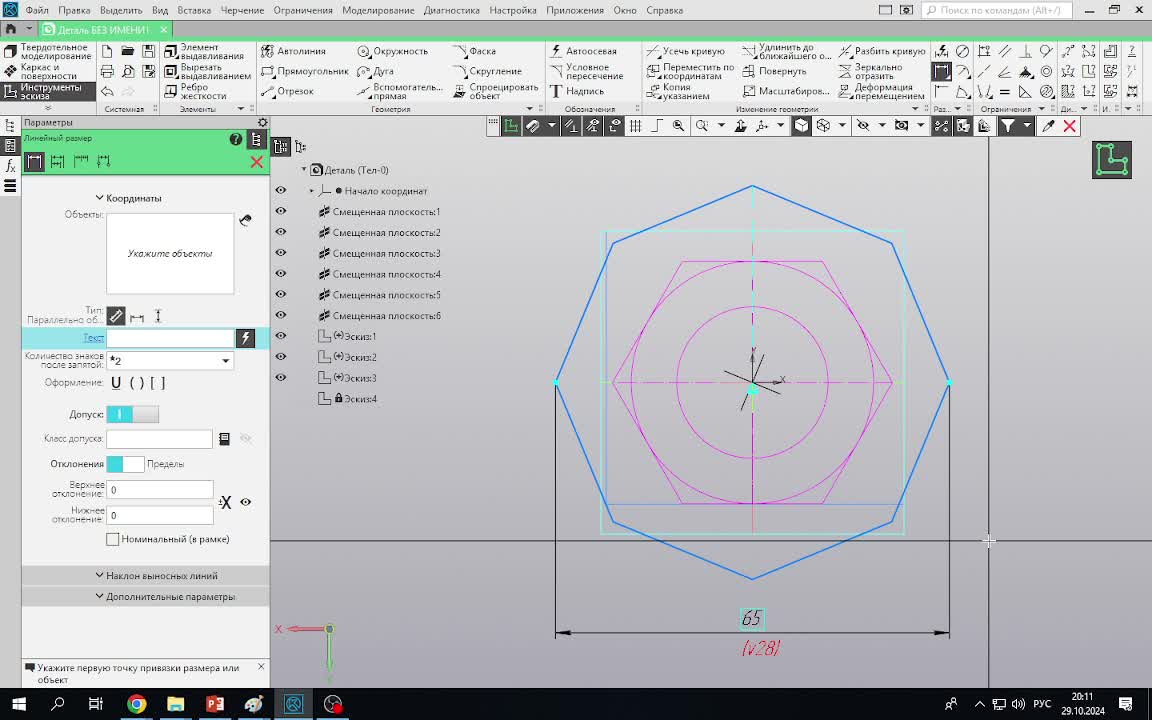The image size is (1152, 720).
Task: Open Google Chrome from the taskbar
Action: click(x=137, y=704)
